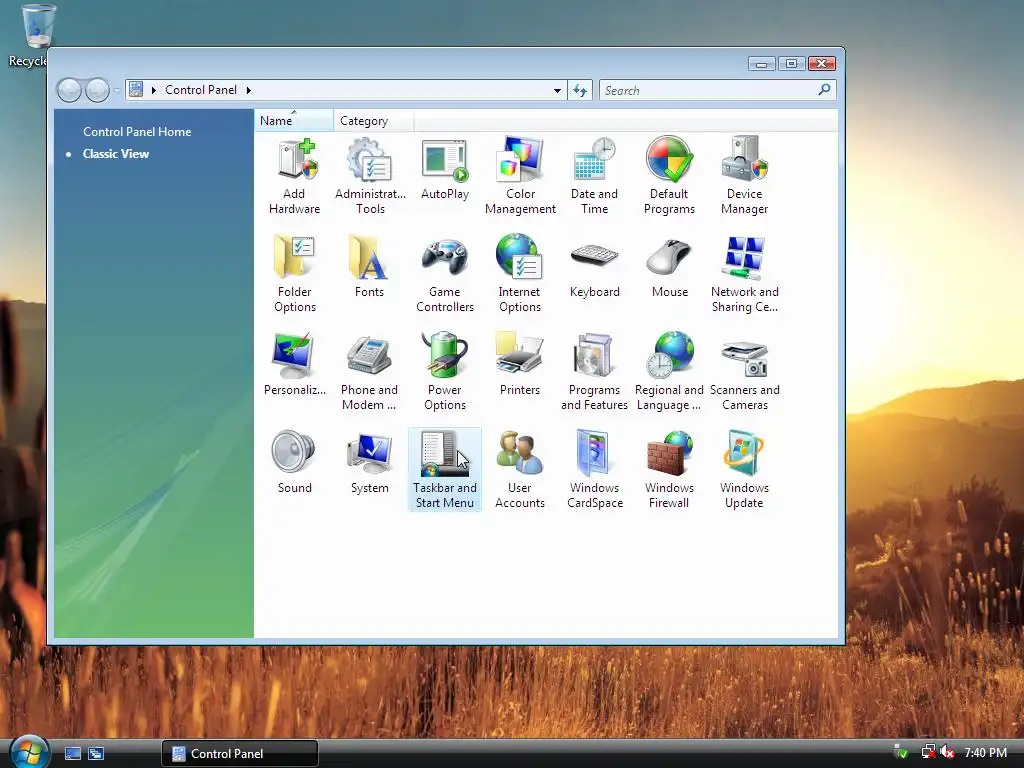Open Network and Sharing Center
The image size is (1024, 768).
pyautogui.click(x=744, y=274)
